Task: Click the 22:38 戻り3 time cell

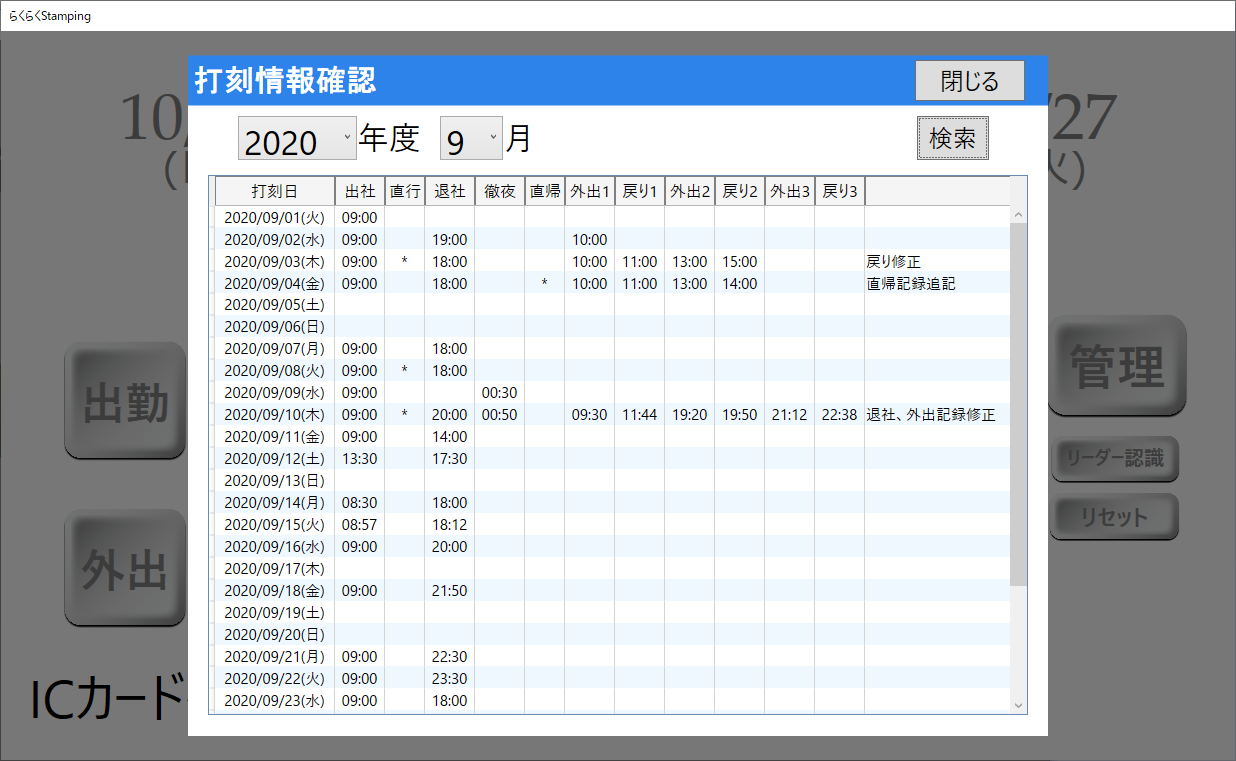Action: click(x=839, y=415)
